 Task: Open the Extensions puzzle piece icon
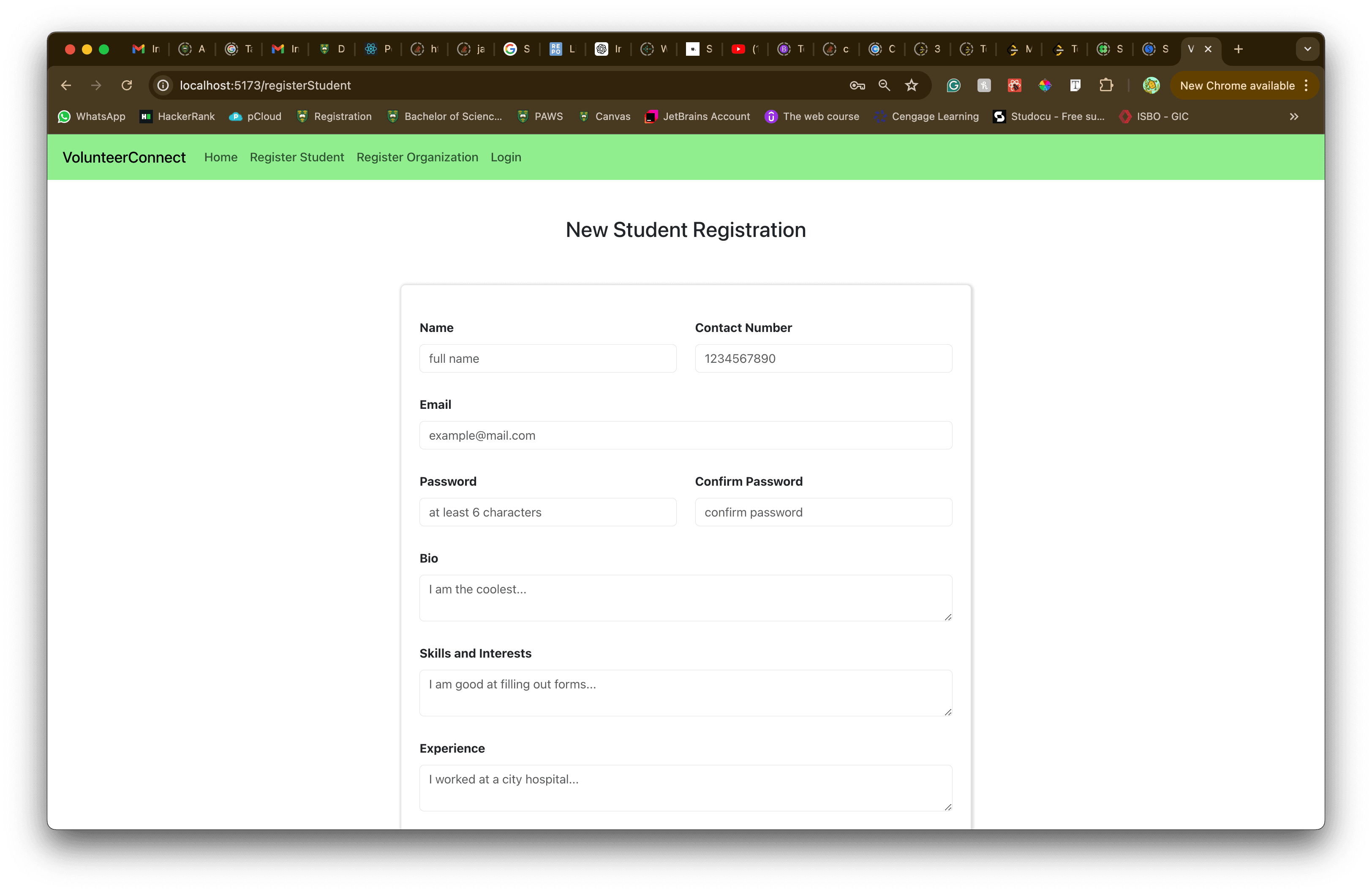(x=1107, y=85)
